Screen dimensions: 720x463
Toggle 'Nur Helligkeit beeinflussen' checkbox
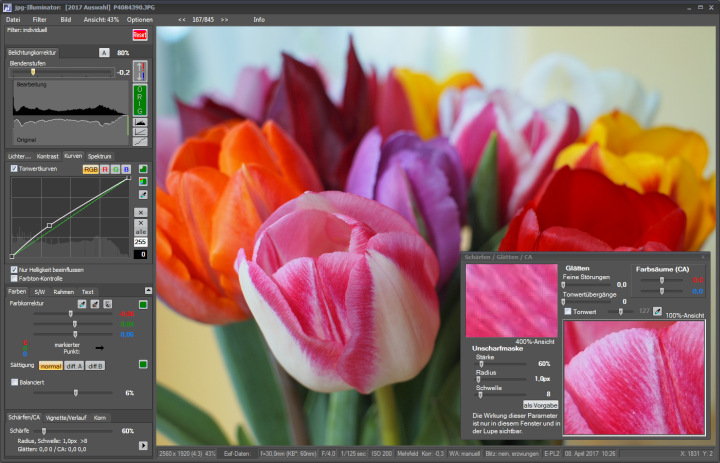pos(14,270)
